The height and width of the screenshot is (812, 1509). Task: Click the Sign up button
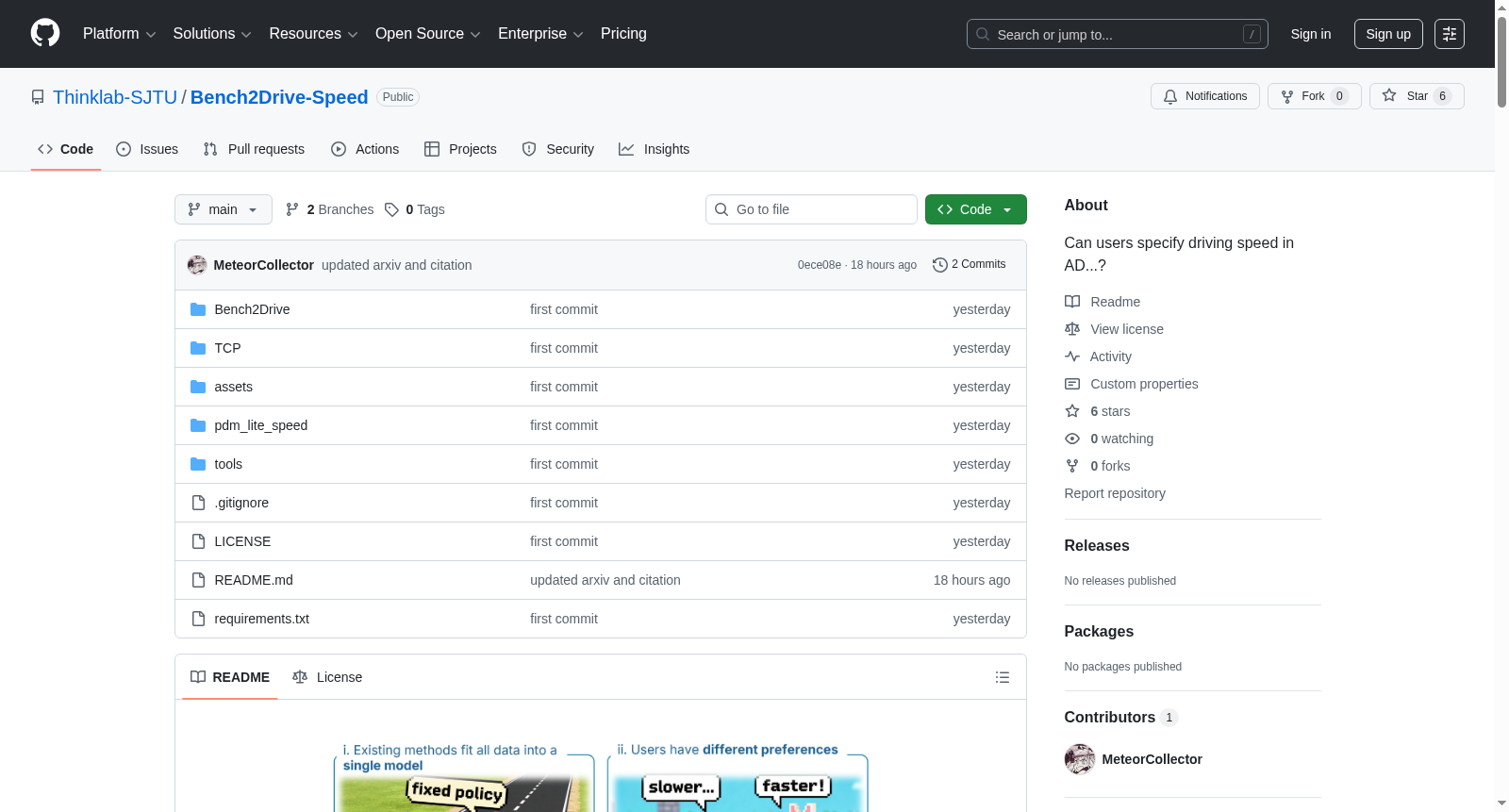click(x=1388, y=34)
